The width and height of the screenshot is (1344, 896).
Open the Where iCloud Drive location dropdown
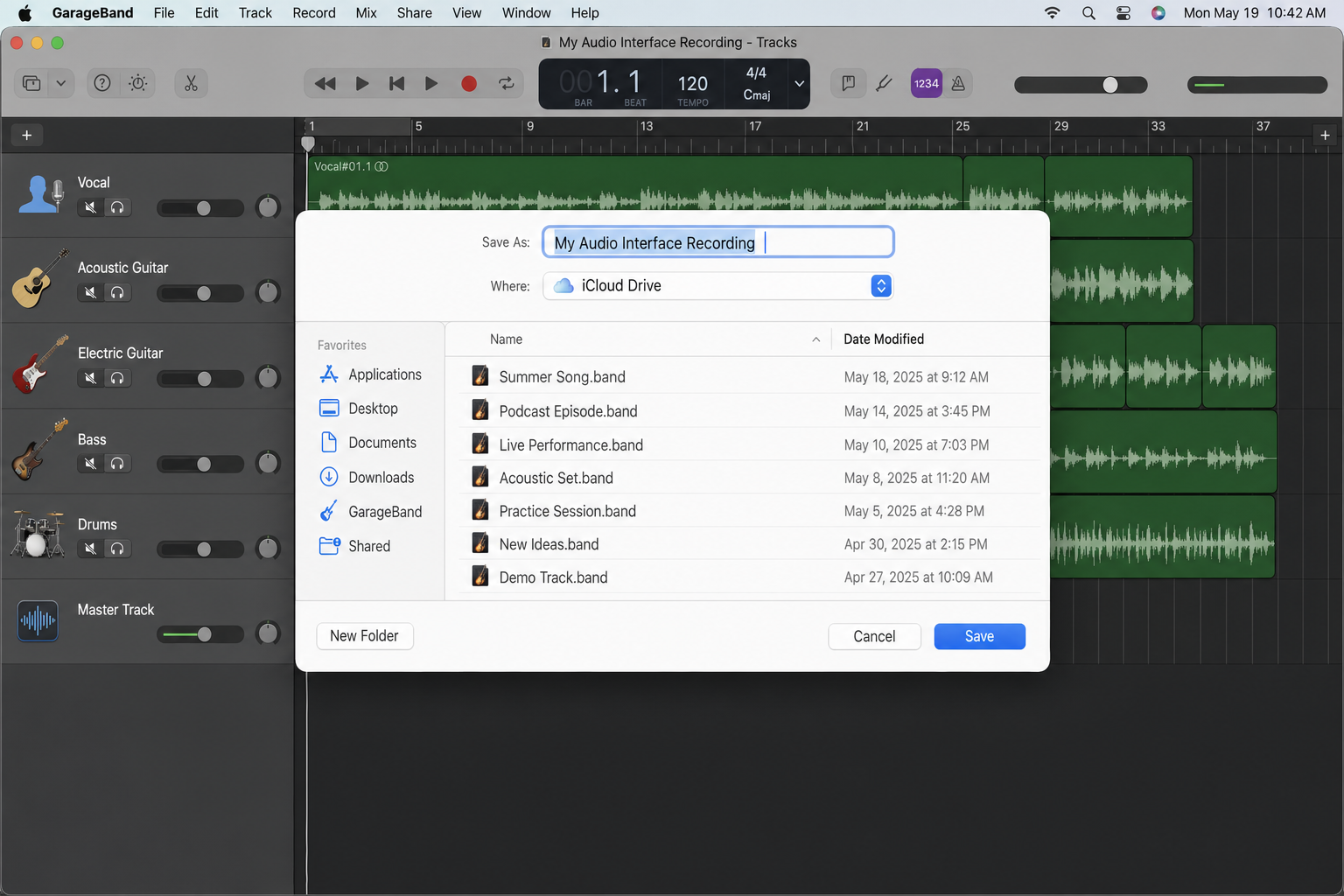(717, 286)
